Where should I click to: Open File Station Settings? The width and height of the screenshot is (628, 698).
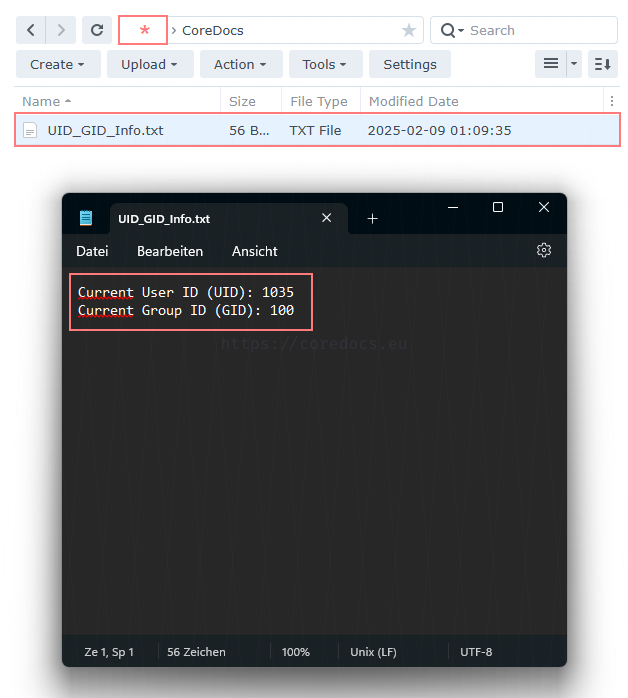coord(409,64)
